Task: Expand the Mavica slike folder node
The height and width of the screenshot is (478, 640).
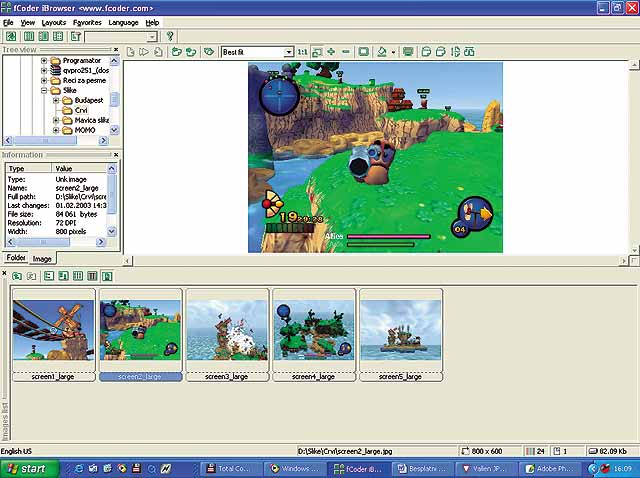Action: point(56,120)
